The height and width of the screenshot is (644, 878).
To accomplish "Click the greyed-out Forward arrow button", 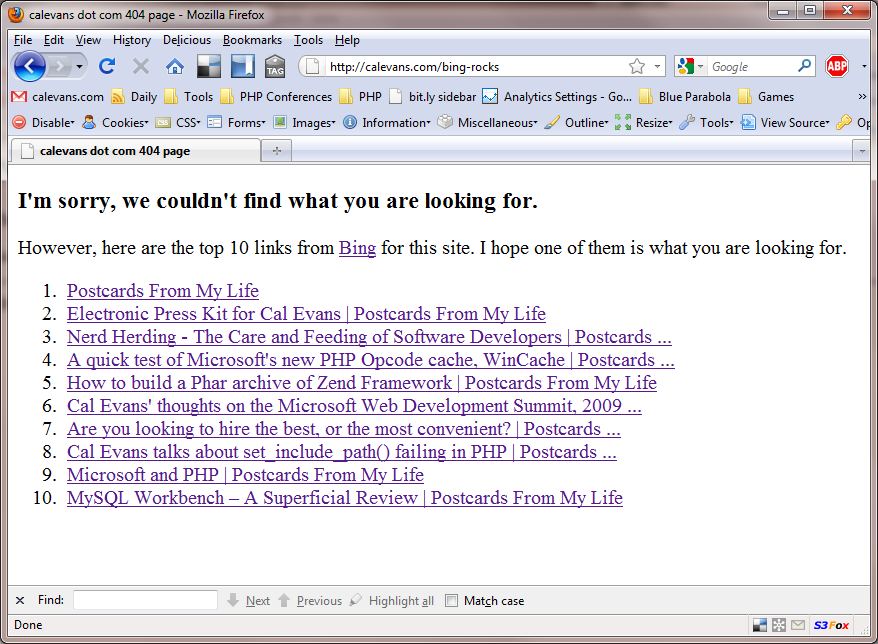I will pyautogui.click(x=59, y=67).
